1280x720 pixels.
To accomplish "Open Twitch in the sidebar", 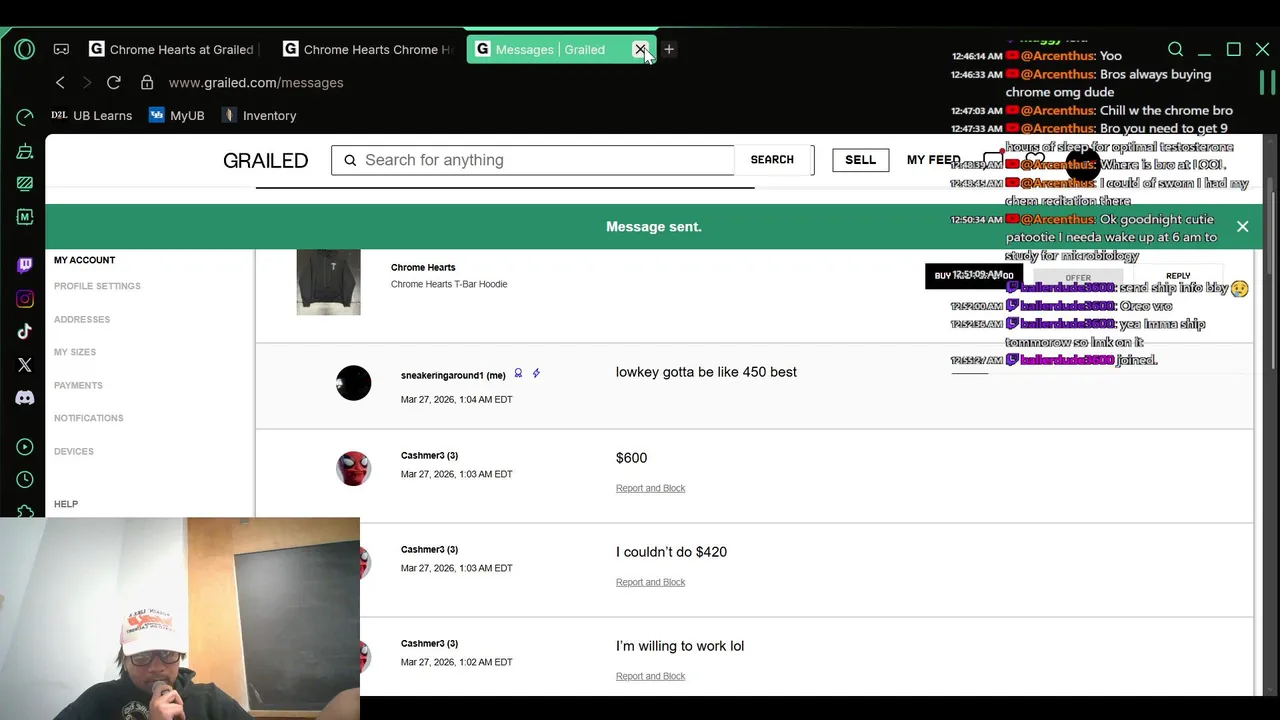I will tap(25, 265).
